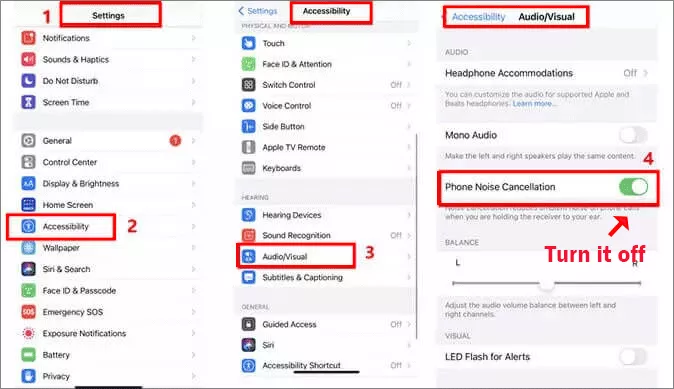
Task: Open Notifications via its row chevron
Action: click(x=194, y=38)
